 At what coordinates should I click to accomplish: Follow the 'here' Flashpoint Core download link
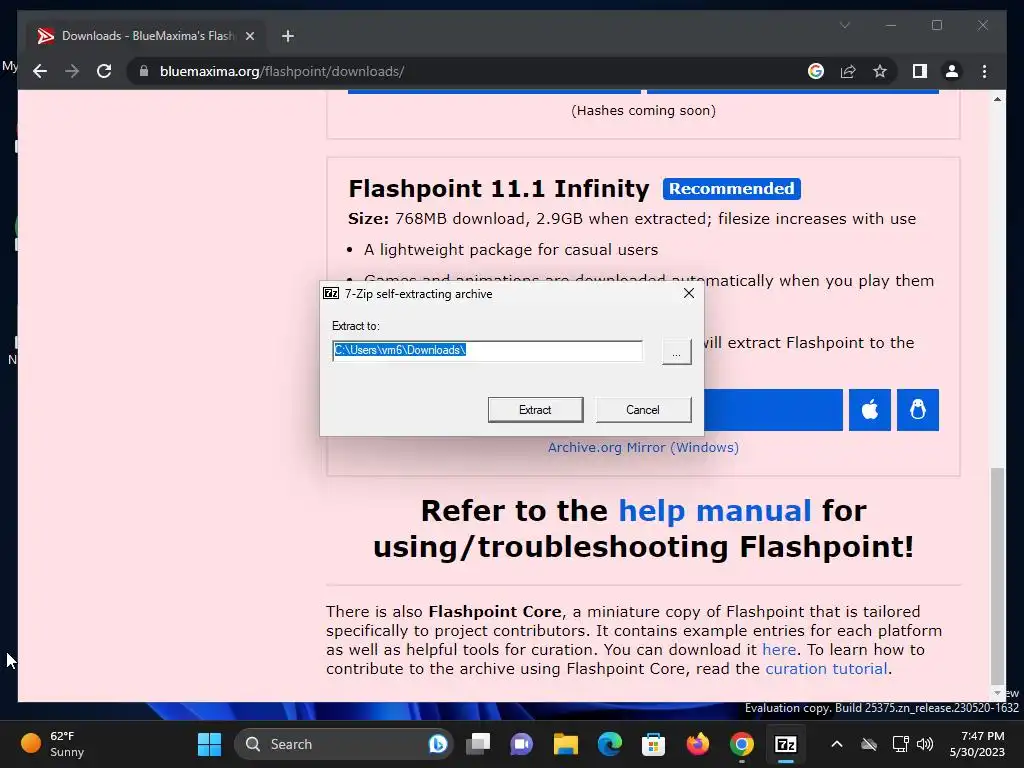point(778,650)
